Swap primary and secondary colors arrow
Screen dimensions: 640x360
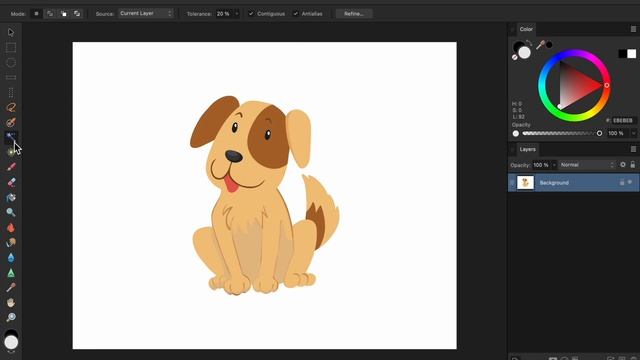pos(529,43)
